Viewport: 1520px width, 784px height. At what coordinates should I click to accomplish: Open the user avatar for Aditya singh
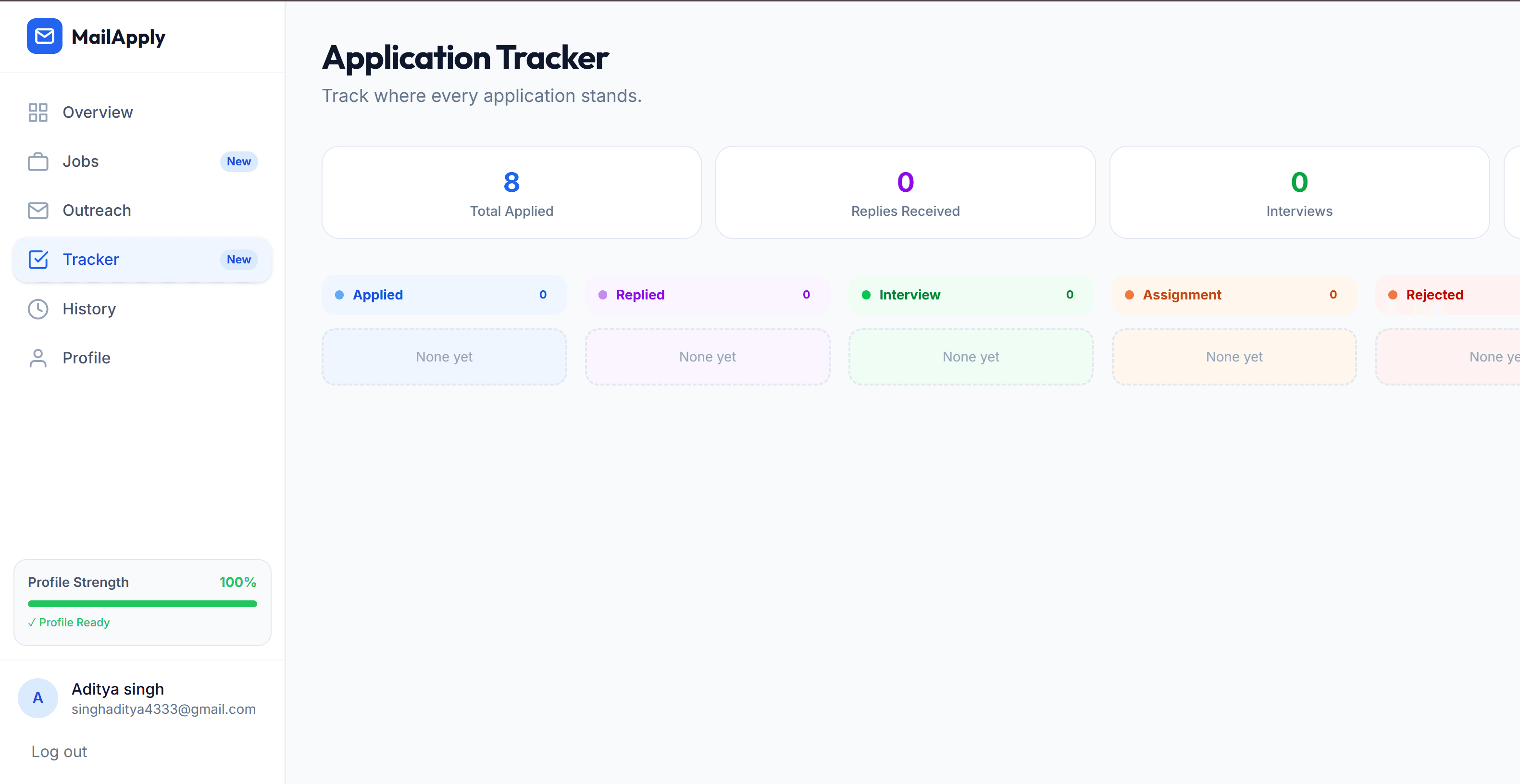coord(38,698)
